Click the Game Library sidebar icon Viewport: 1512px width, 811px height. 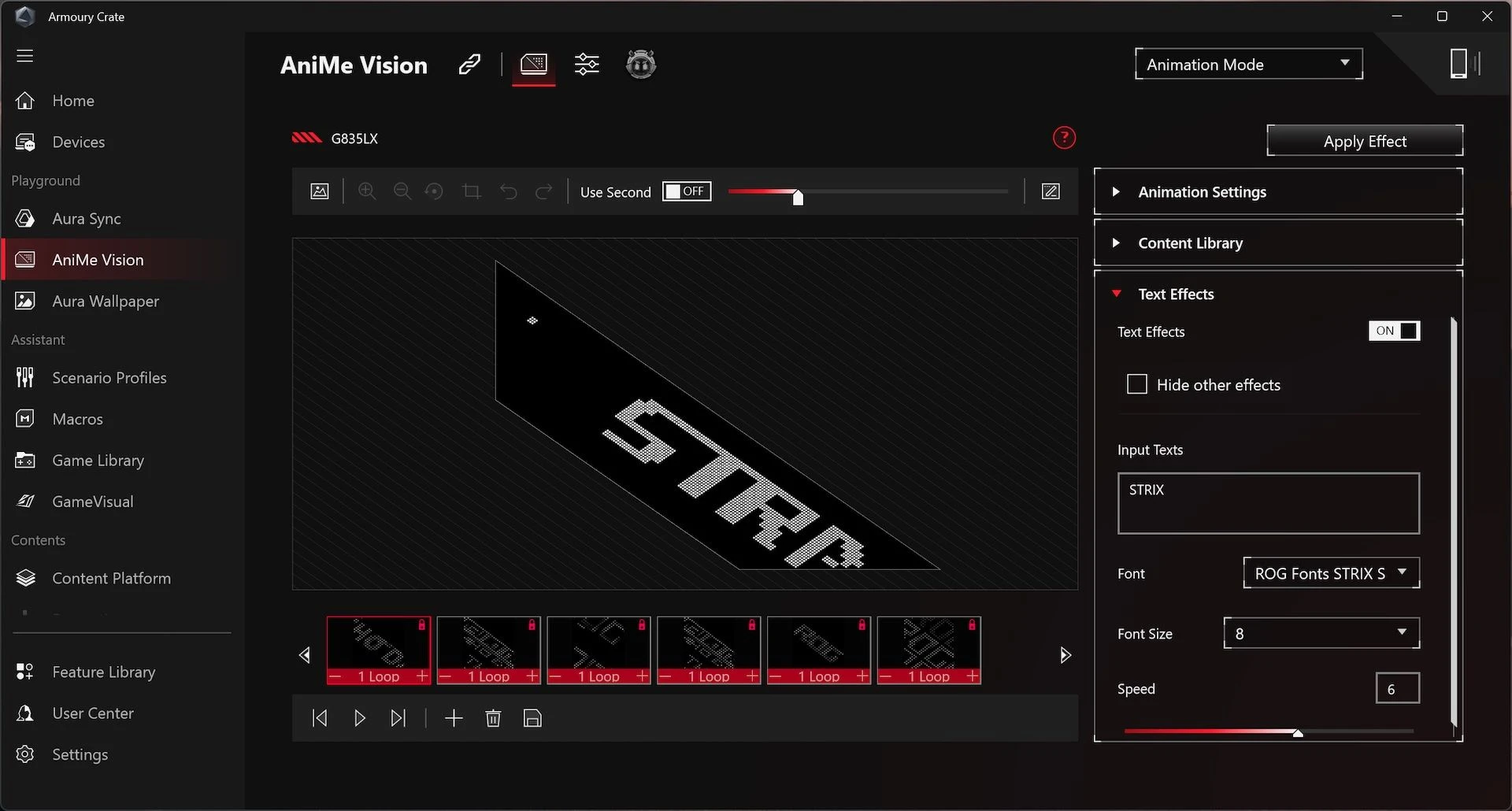[x=25, y=460]
